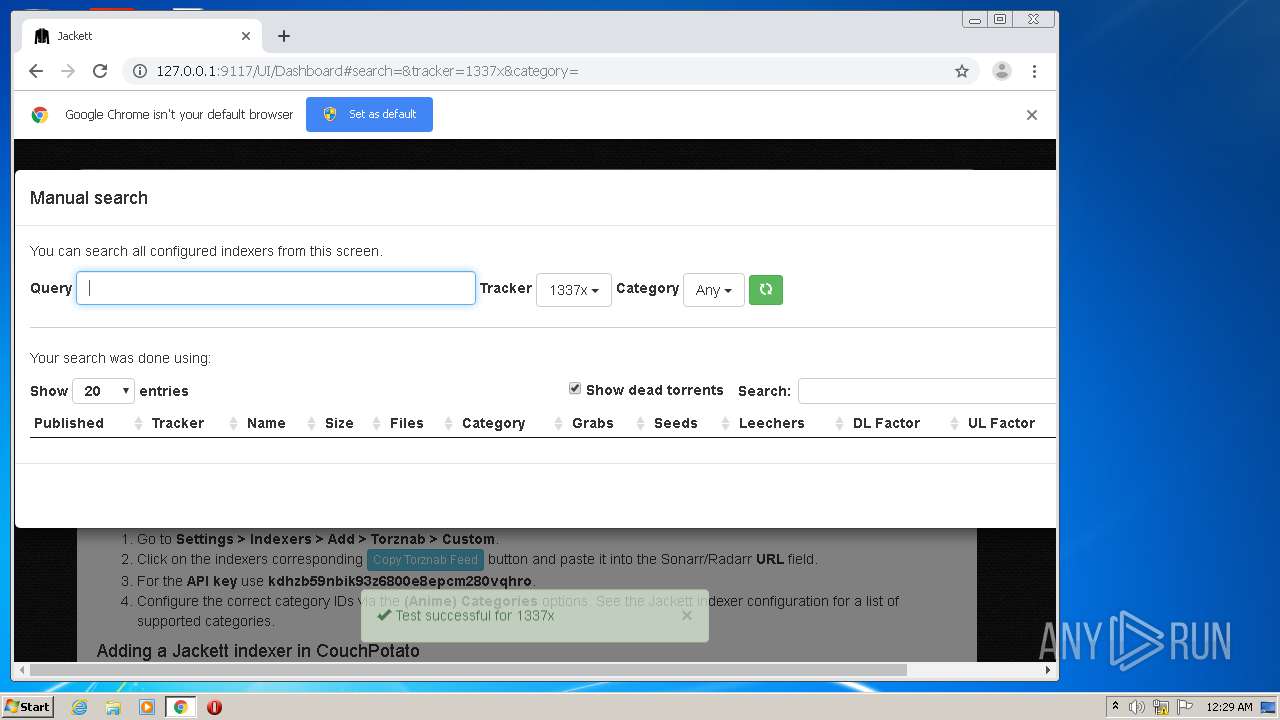The width and height of the screenshot is (1280, 720).
Task: Focus the Query input field
Action: point(276,288)
